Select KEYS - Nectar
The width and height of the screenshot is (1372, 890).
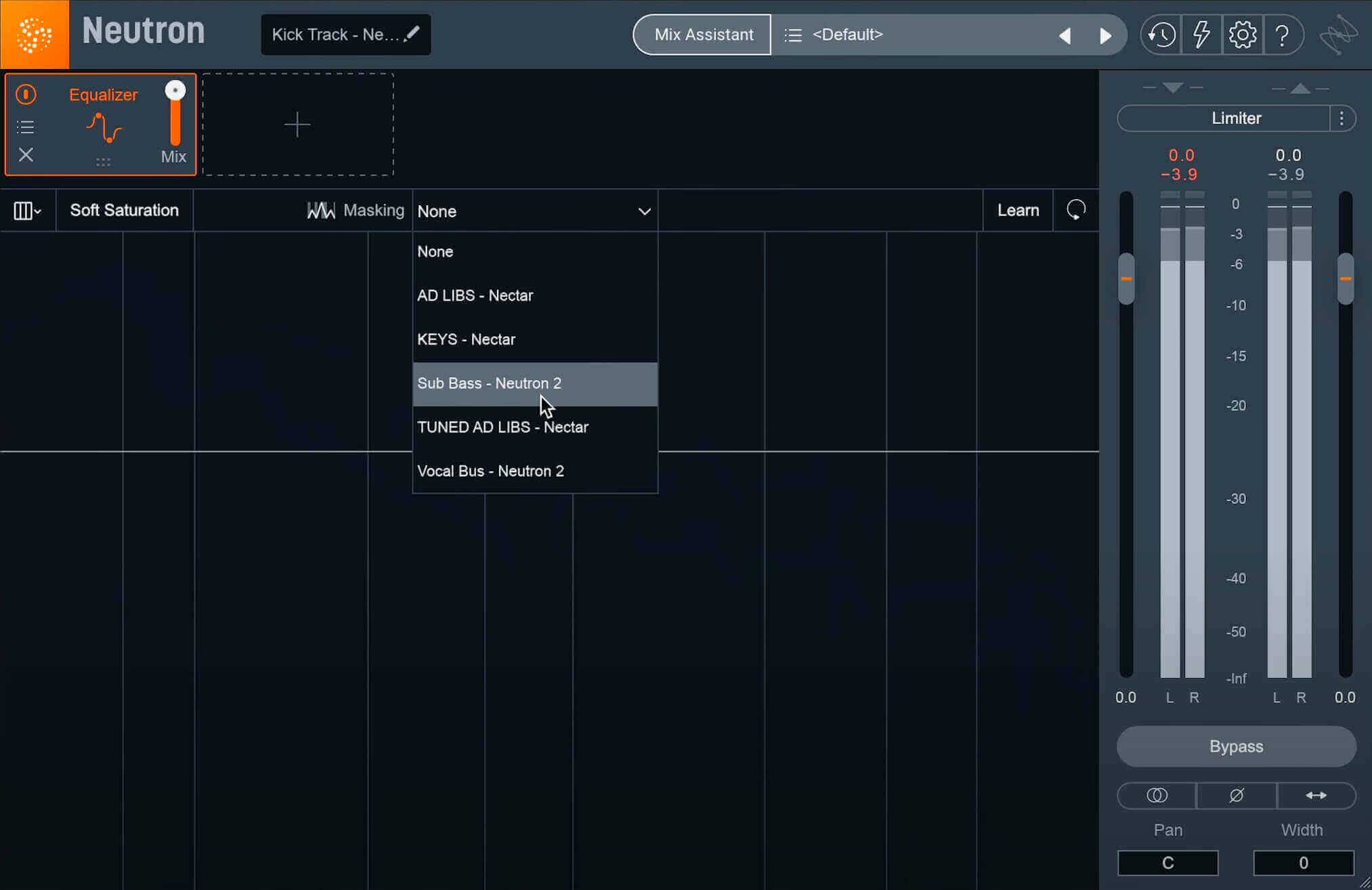pyautogui.click(x=535, y=340)
